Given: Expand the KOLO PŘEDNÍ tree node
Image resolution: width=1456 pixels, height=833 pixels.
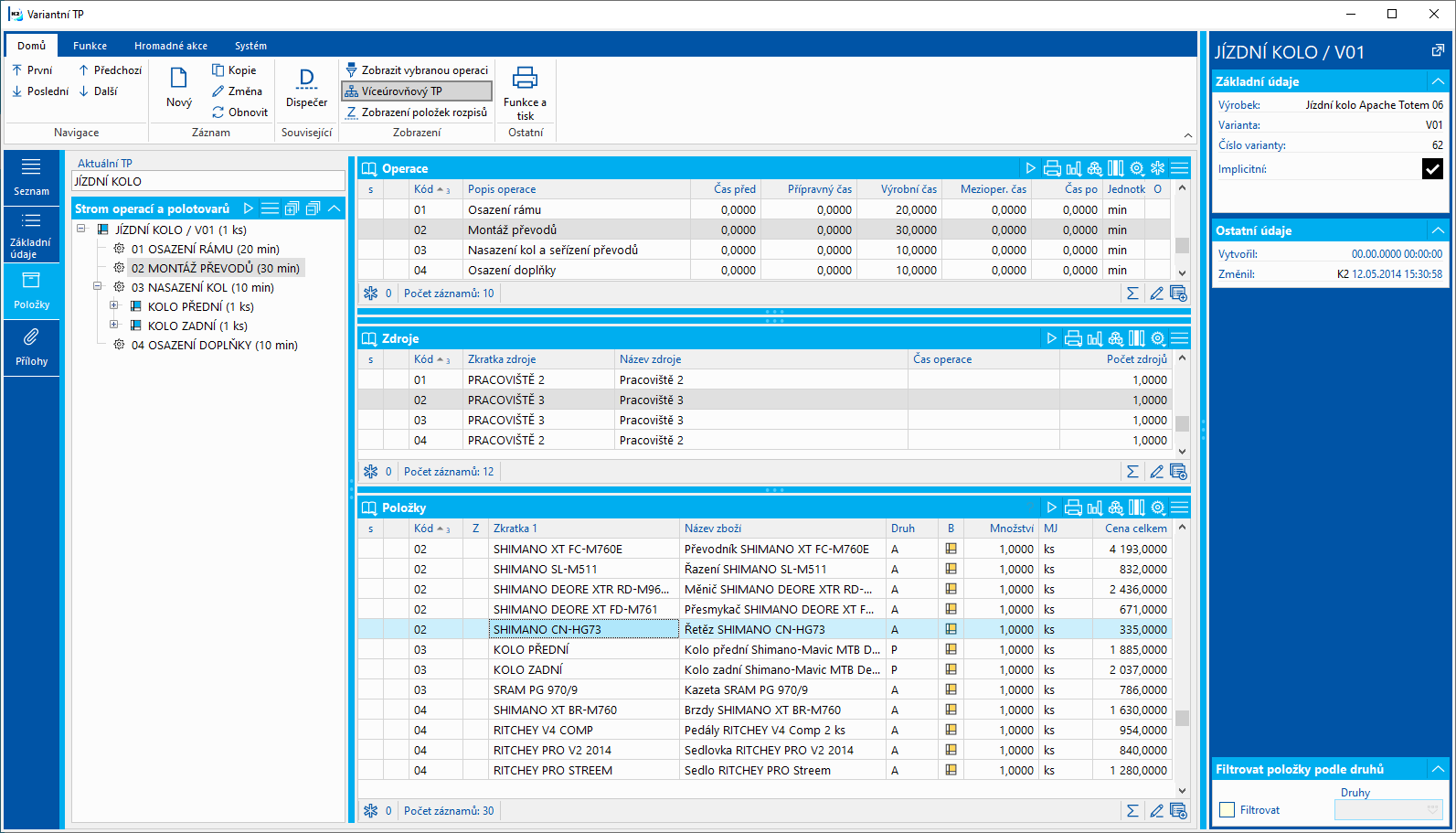Looking at the screenshot, I should coord(113,305).
